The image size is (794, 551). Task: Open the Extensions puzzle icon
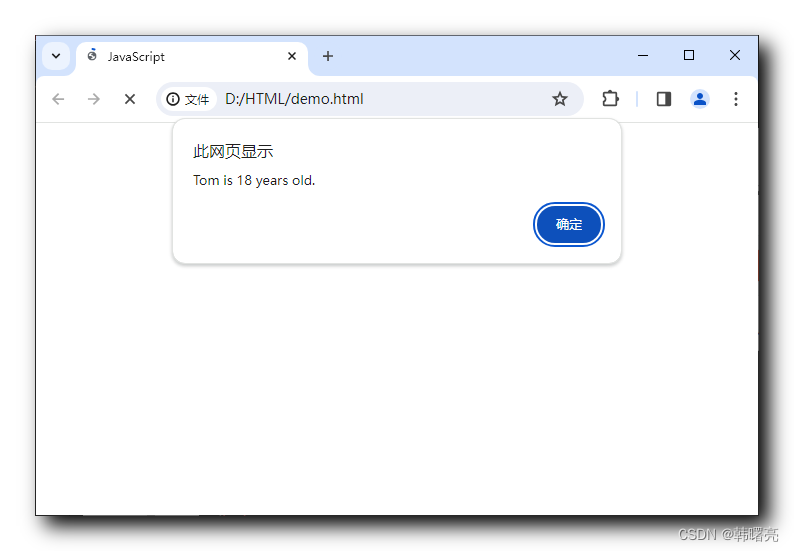[x=610, y=98]
